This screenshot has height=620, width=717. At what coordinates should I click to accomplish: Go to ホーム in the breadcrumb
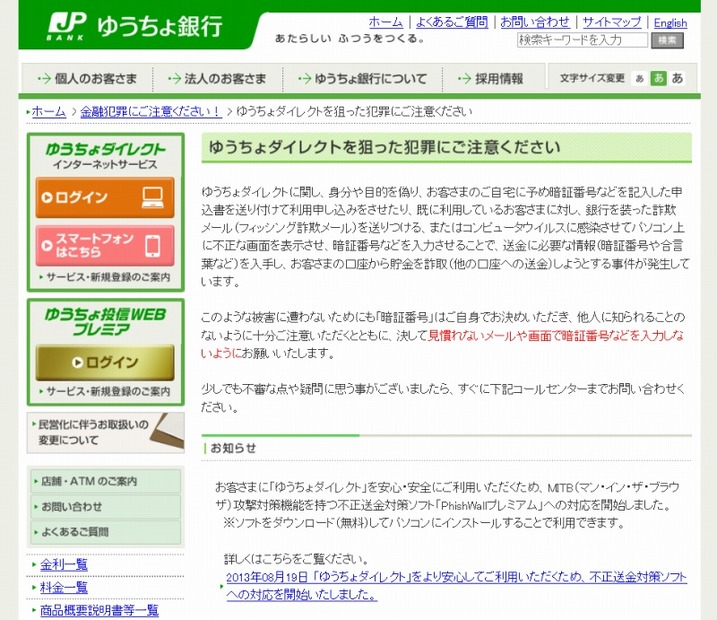48,112
